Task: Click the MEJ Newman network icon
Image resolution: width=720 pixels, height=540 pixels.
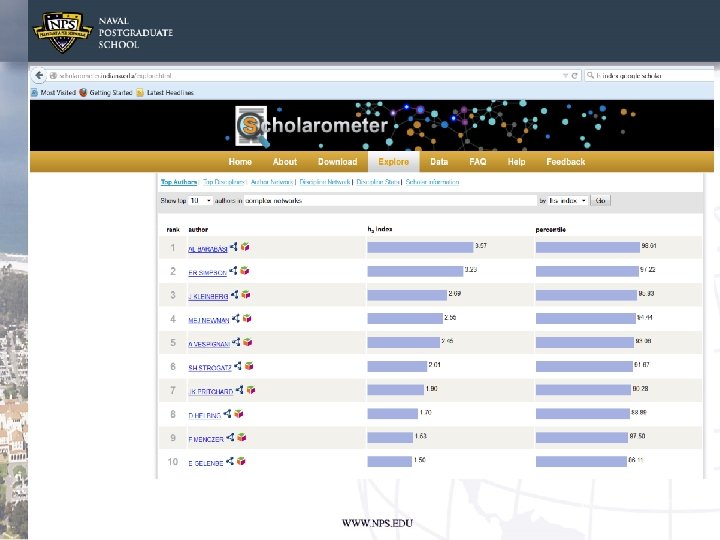Action: coord(236,318)
